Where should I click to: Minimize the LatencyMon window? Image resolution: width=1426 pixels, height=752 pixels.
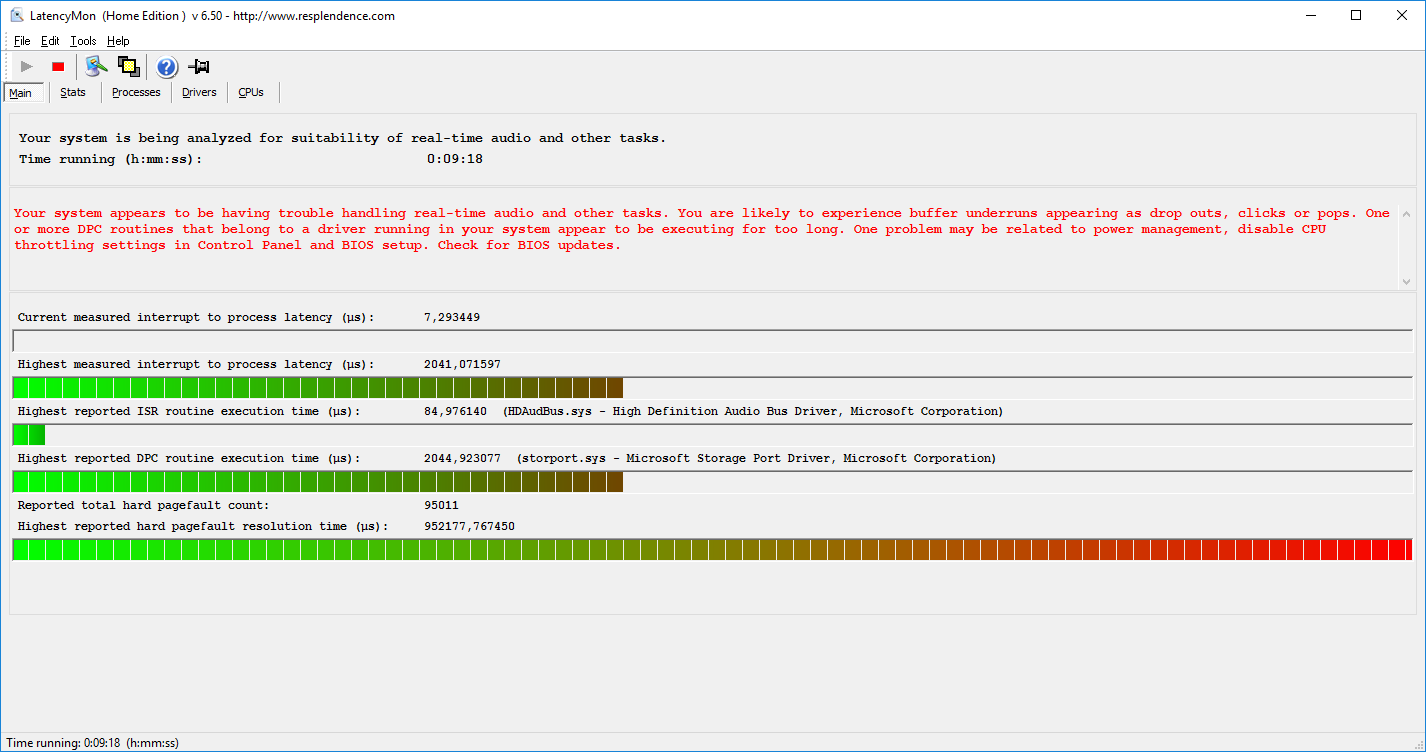1311,16
